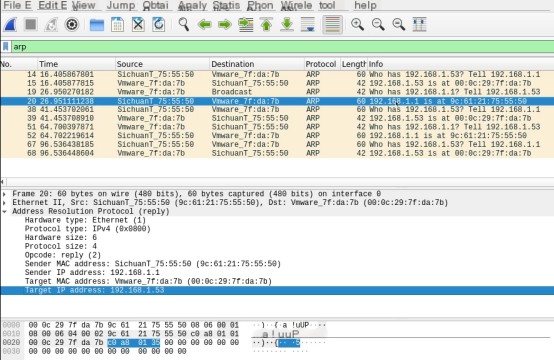Zoom in on packet text

point(357,25)
